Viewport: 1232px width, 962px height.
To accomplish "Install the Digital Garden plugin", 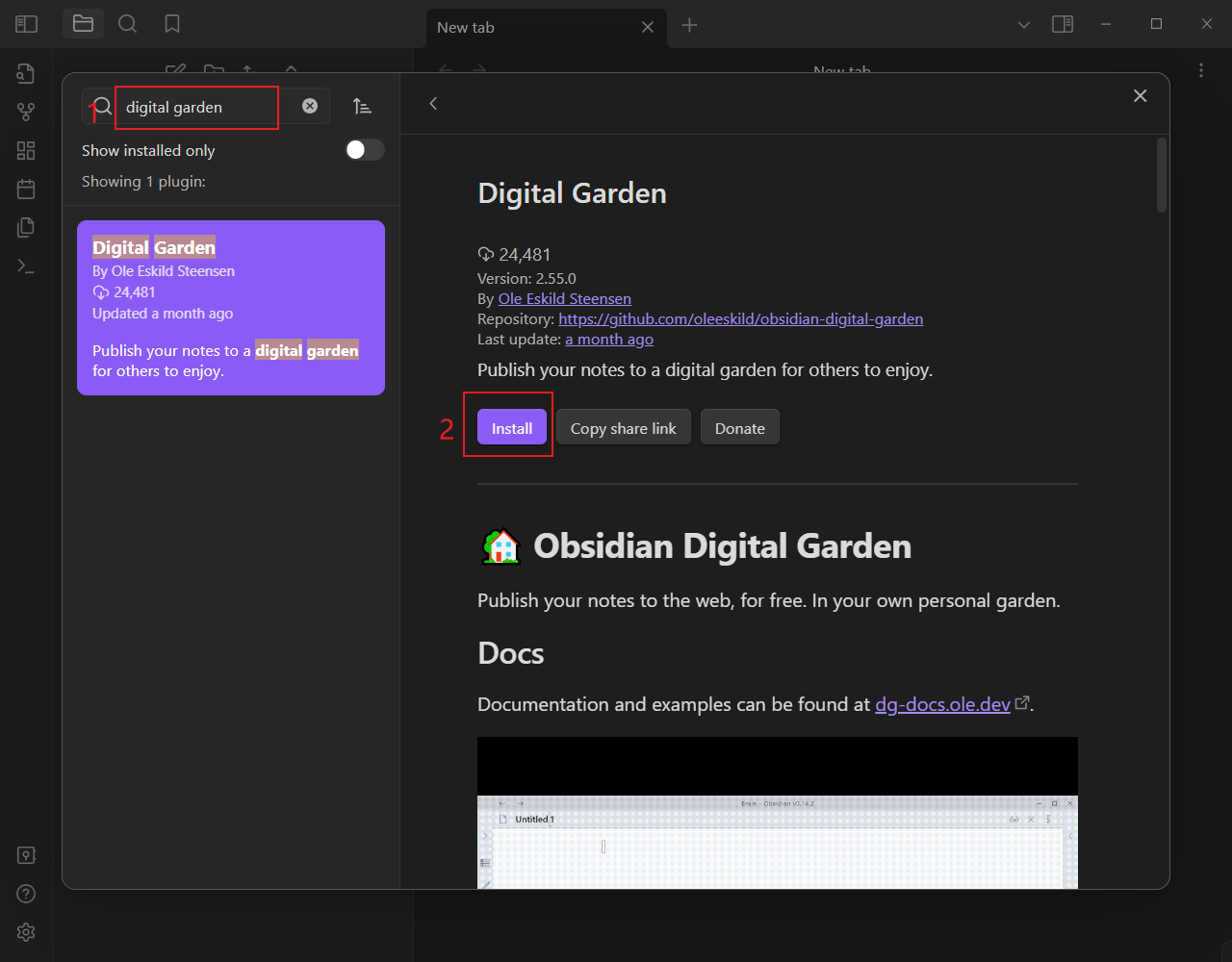I will (x=510, y=426).
